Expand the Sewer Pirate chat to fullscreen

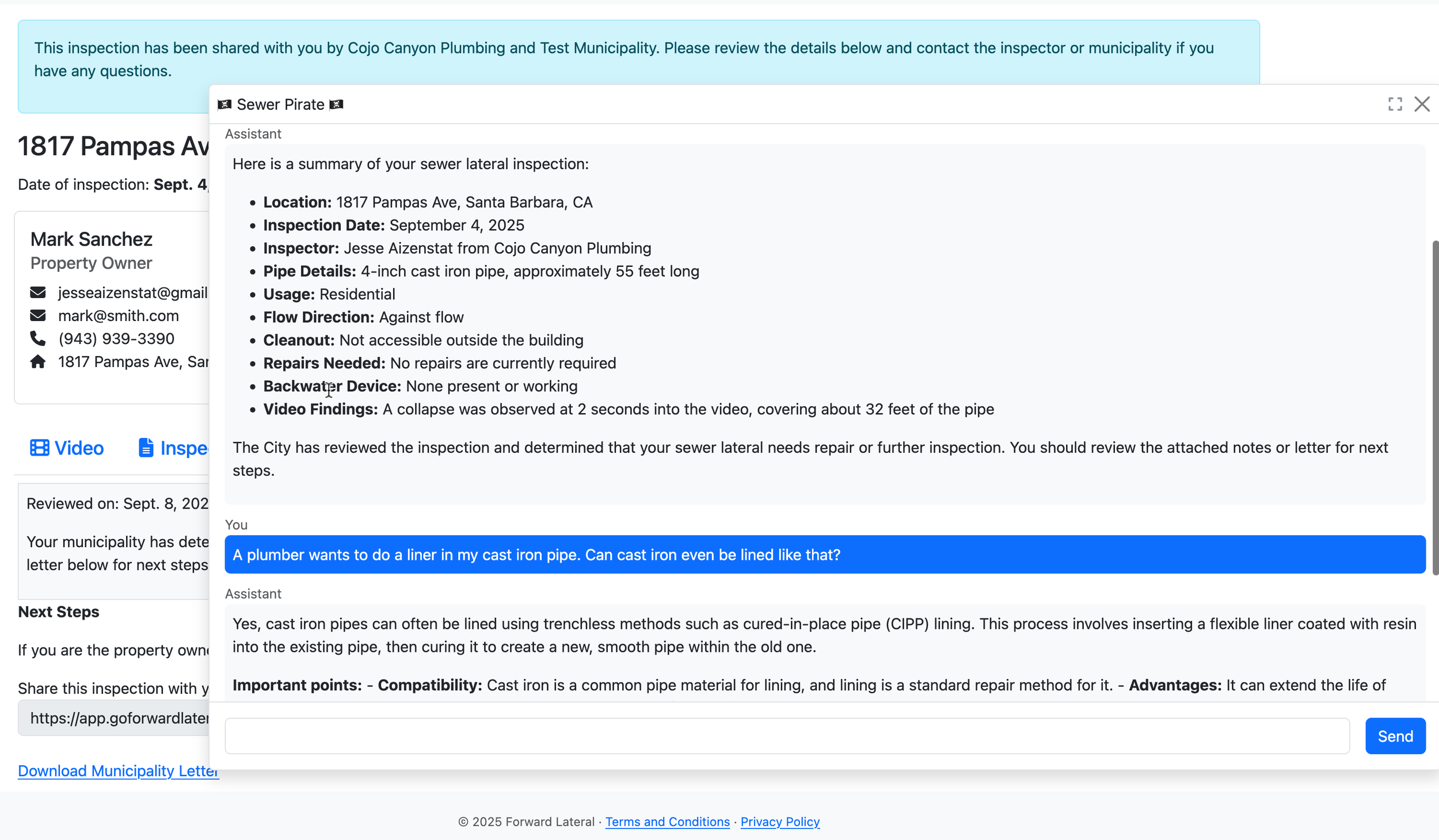click(1394, 104)
